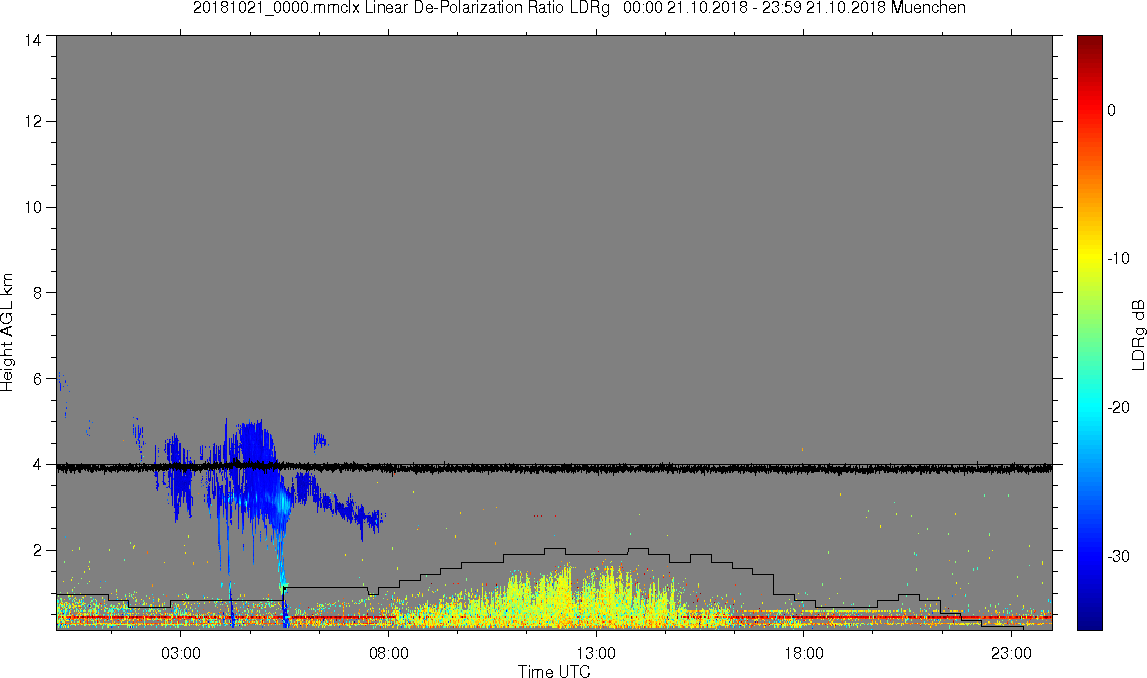The image size is (1147, 678).
Task: Click the 8 km height tick label
Action: point(37,293)
